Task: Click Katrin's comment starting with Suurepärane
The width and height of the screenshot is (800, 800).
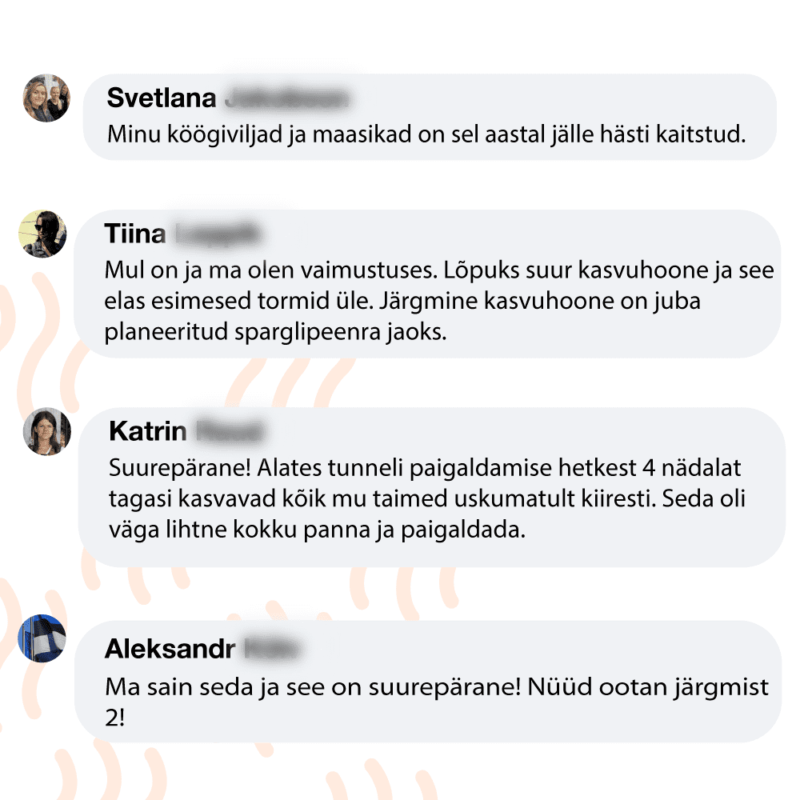Action: (427, 498)
